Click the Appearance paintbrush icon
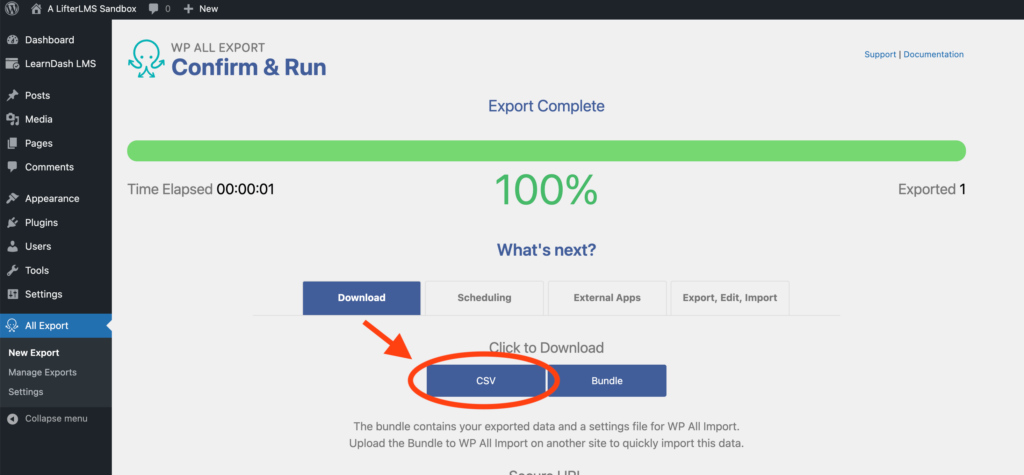The height and width of the screenshot is (475, 1024). 12,199
